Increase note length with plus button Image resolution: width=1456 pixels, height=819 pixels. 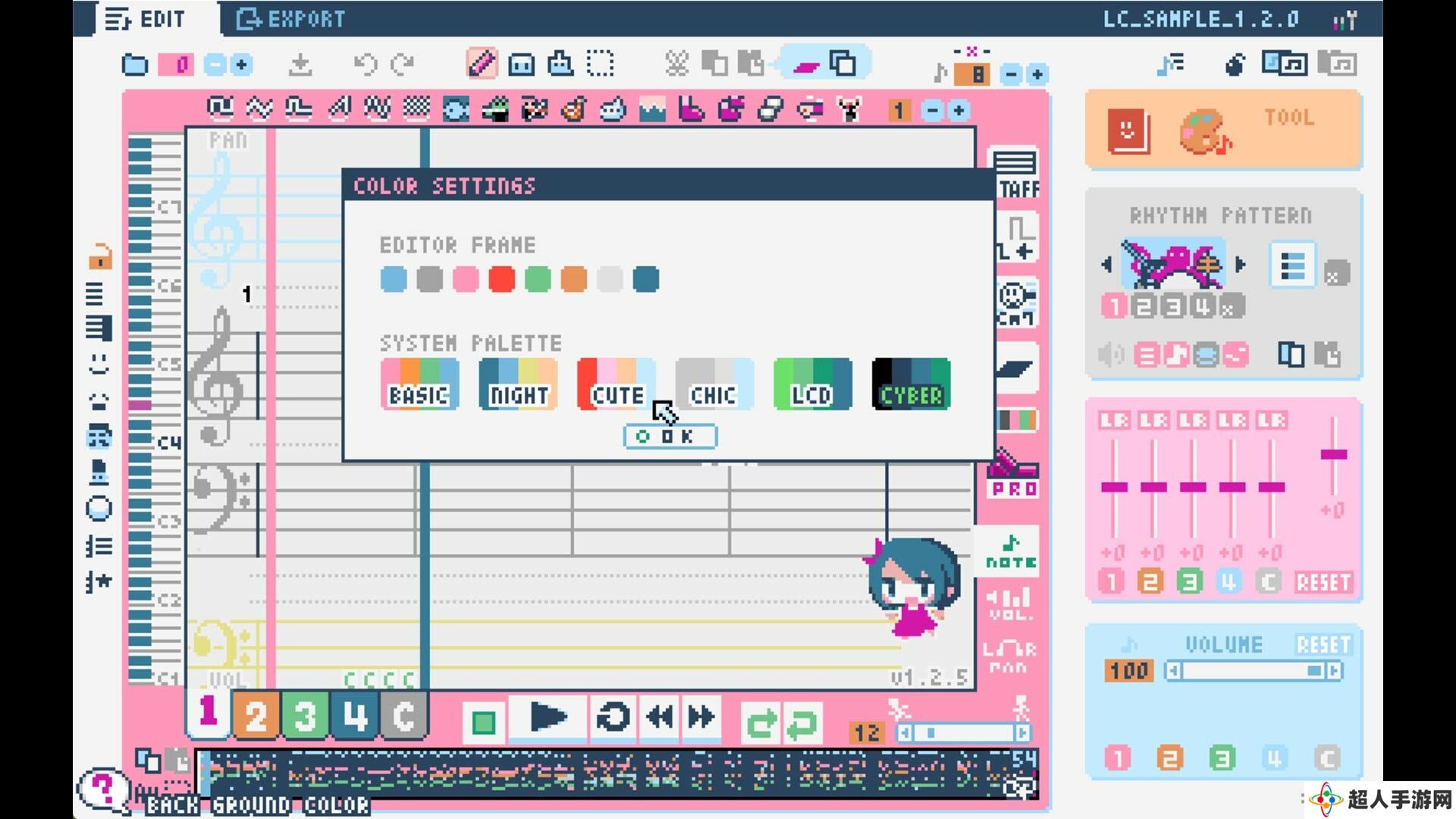tap(1037, 74)
